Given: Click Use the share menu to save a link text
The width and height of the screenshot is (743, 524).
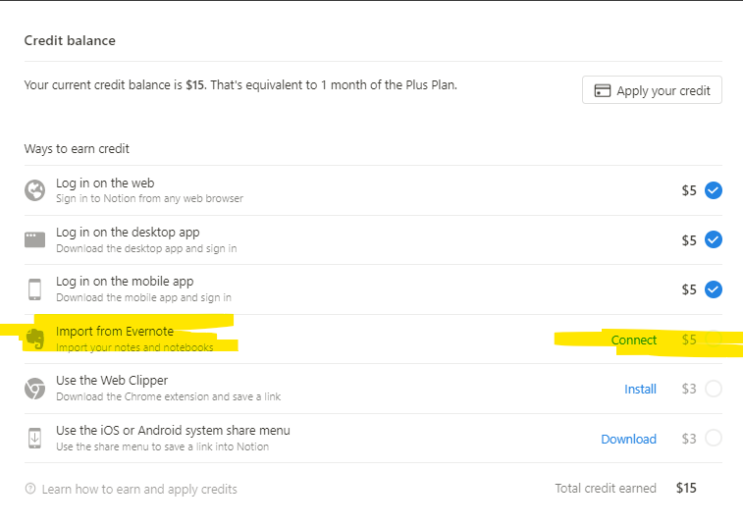Looking at the screenshot, I should coord(163,447).
